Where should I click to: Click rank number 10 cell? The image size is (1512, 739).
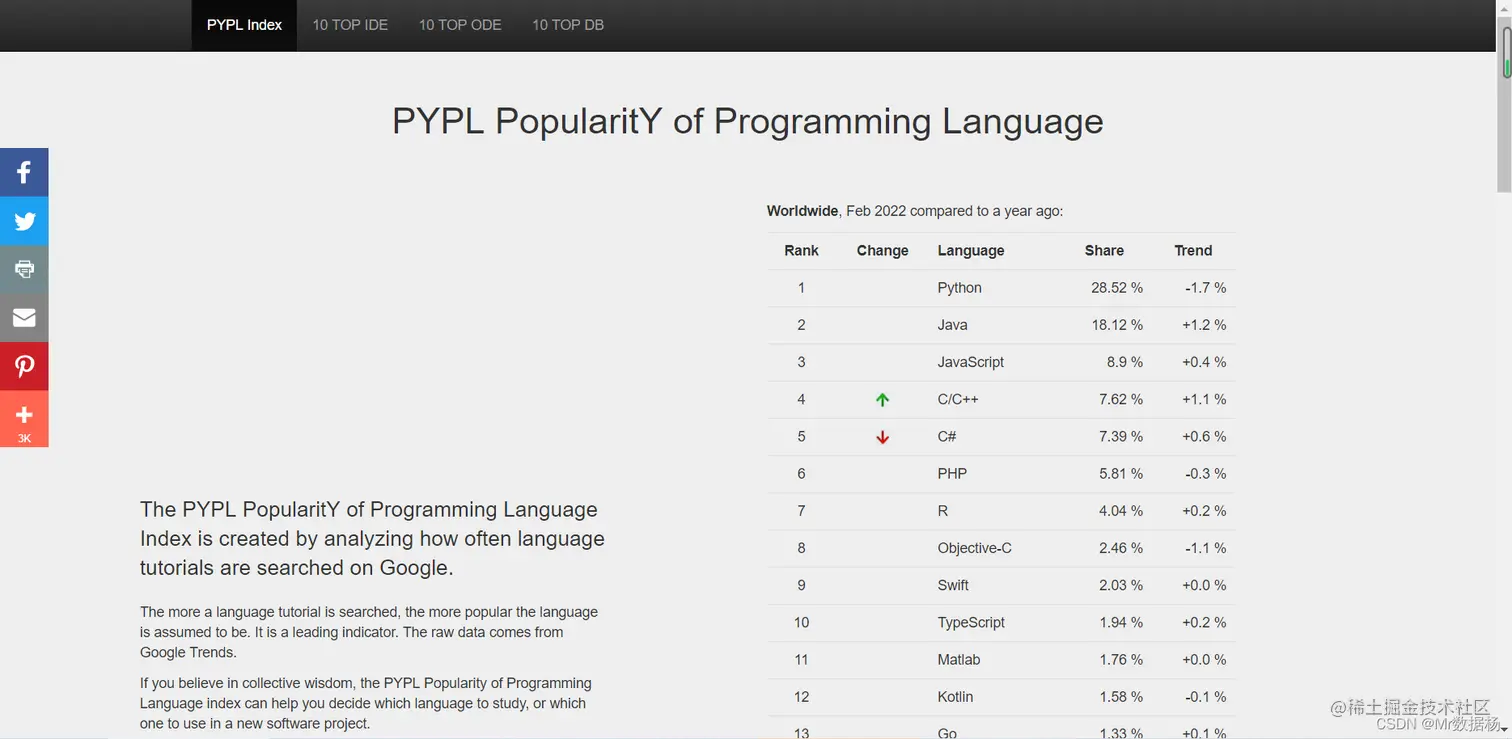(801, 622)
